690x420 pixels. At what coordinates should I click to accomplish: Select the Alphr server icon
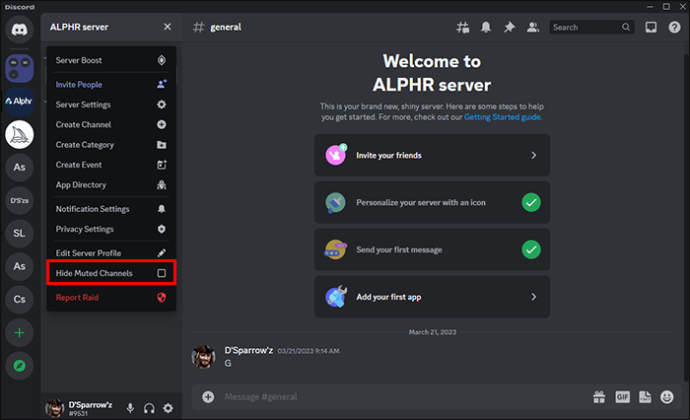click(19, 101)
